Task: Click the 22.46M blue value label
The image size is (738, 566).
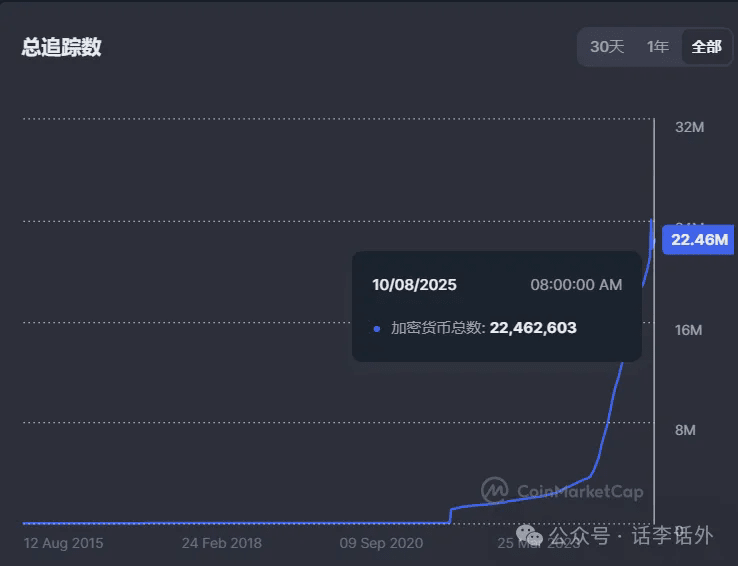Action: 699,239
